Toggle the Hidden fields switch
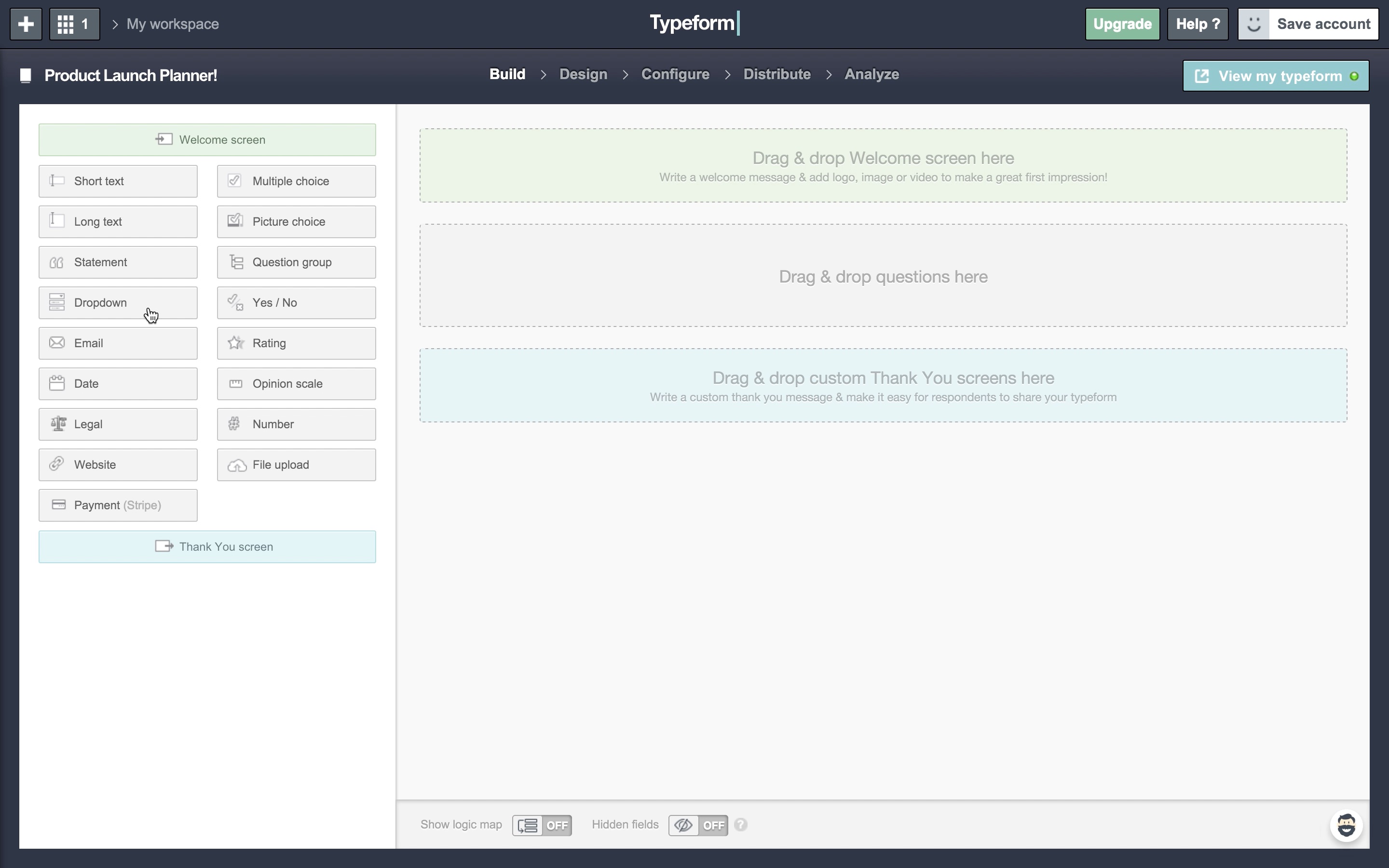This screenshot has height=868, width=1389. pyautogui.click(x=698, y=826)
